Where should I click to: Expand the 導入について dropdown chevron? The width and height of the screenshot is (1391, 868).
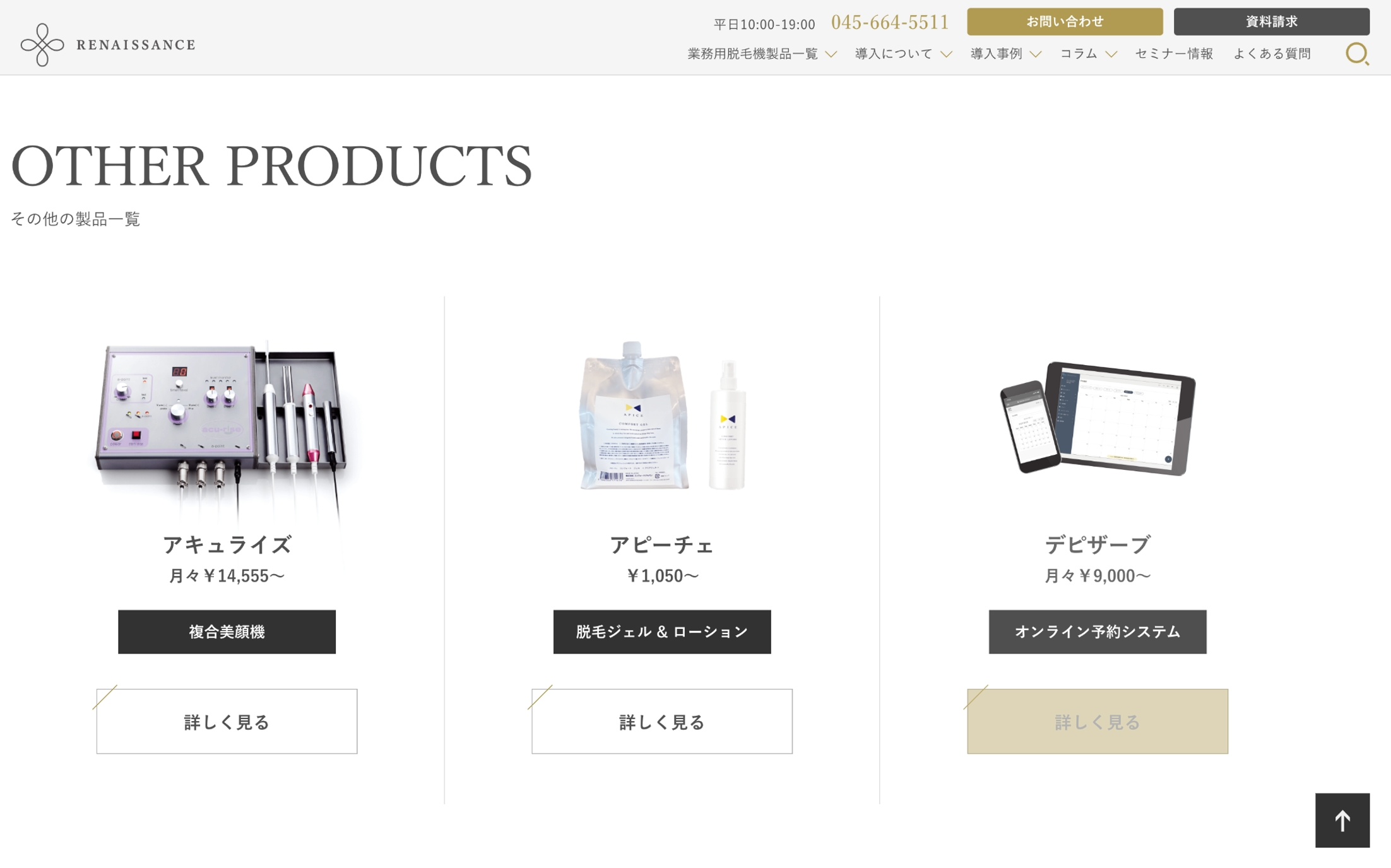pos(946,54)
